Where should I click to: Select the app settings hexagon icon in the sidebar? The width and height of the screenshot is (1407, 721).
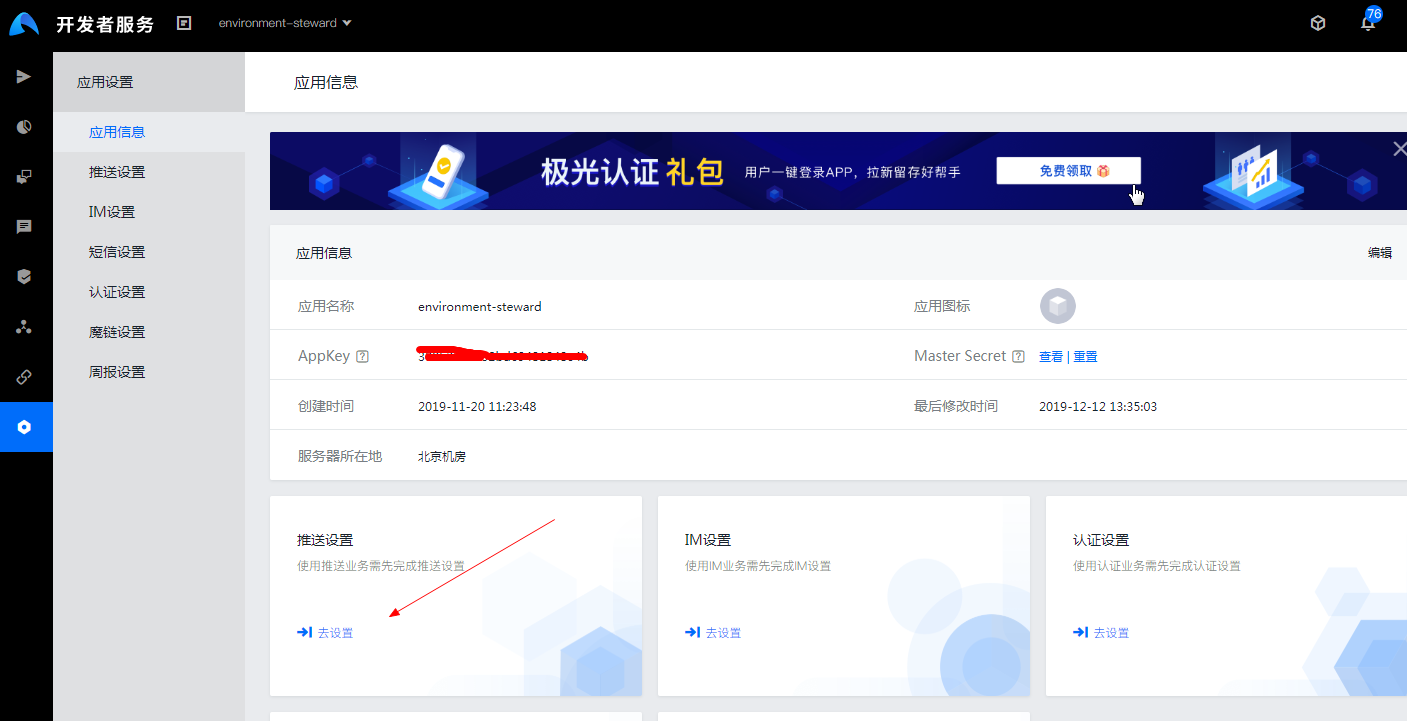point(25,427)
